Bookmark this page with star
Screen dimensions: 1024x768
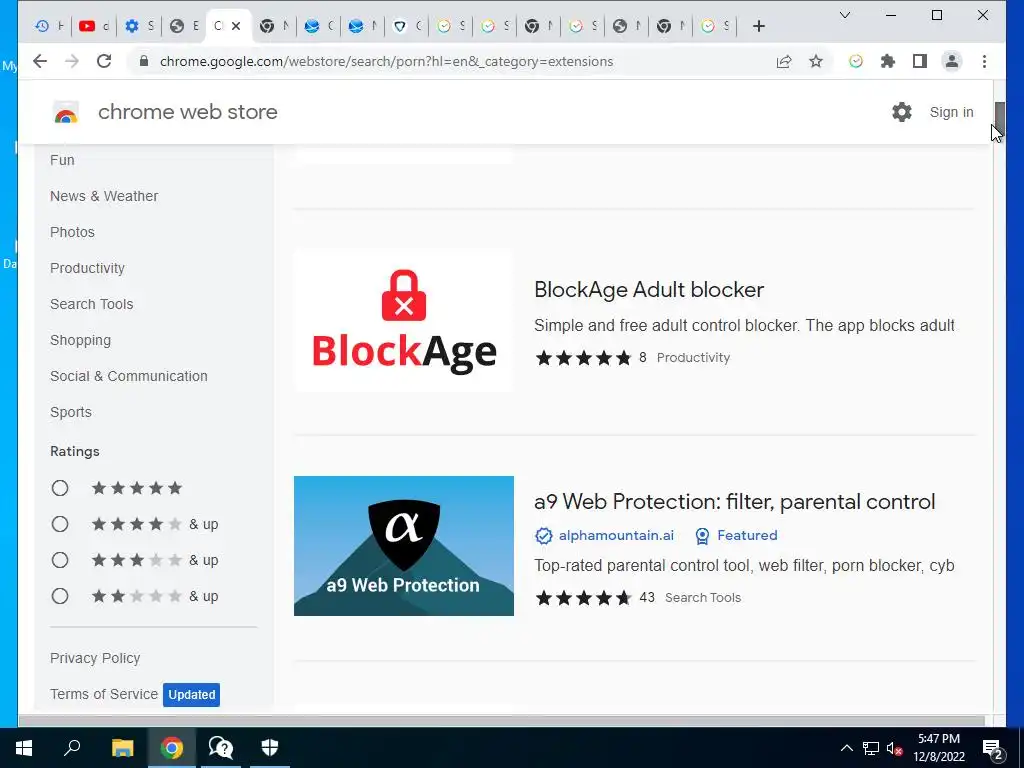point(816,61)
